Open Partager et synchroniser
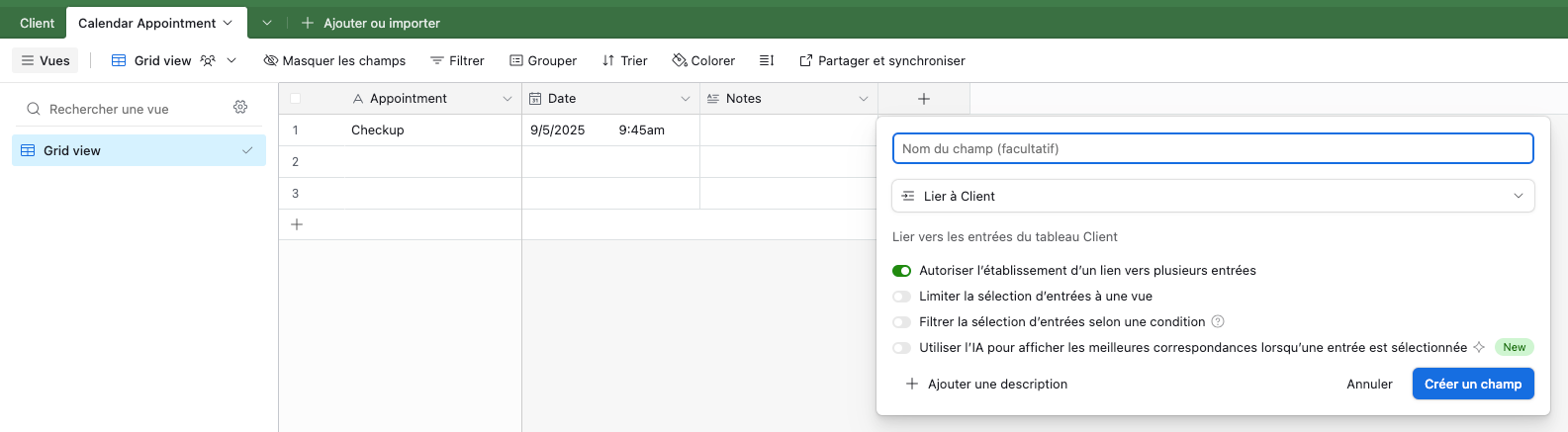Image resolution: width=1568 pixels, height=432 pixels. (882, 60)
